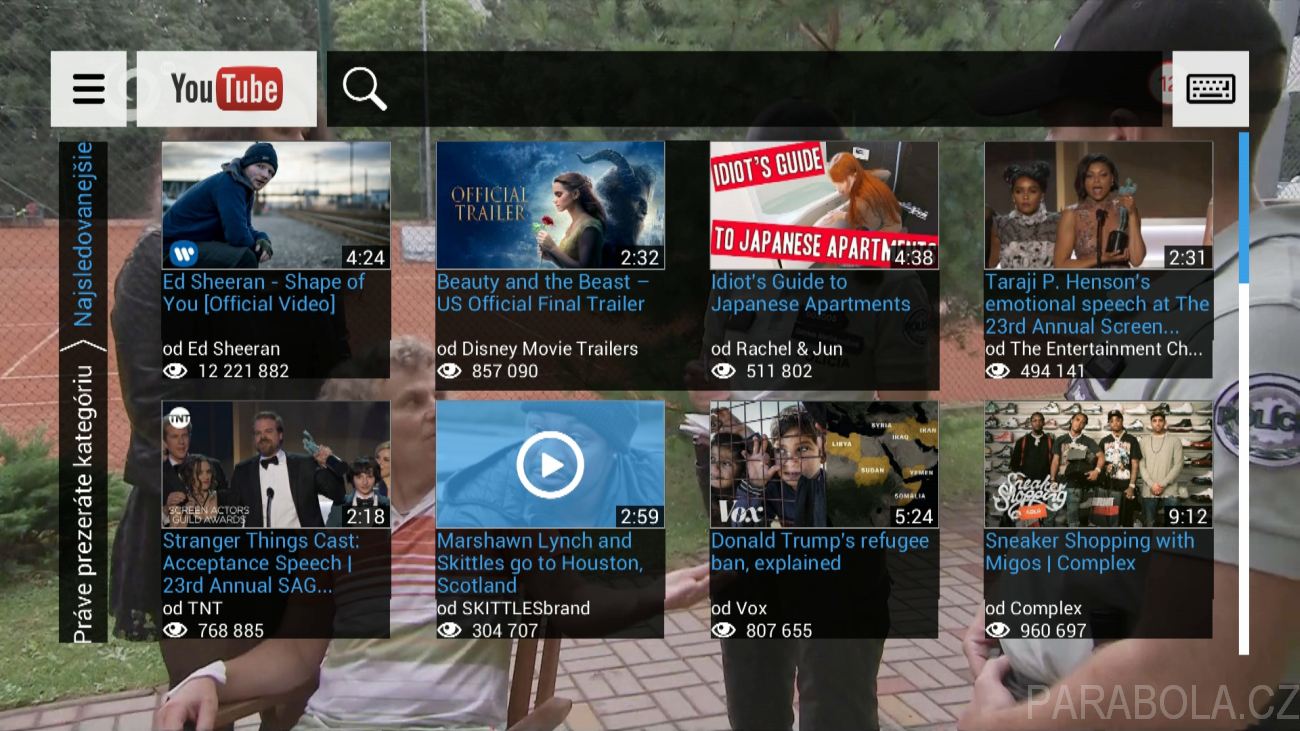Select the Najsledovanejsie category tab
The image size is (1300, 731).
[x=84, y=233]
